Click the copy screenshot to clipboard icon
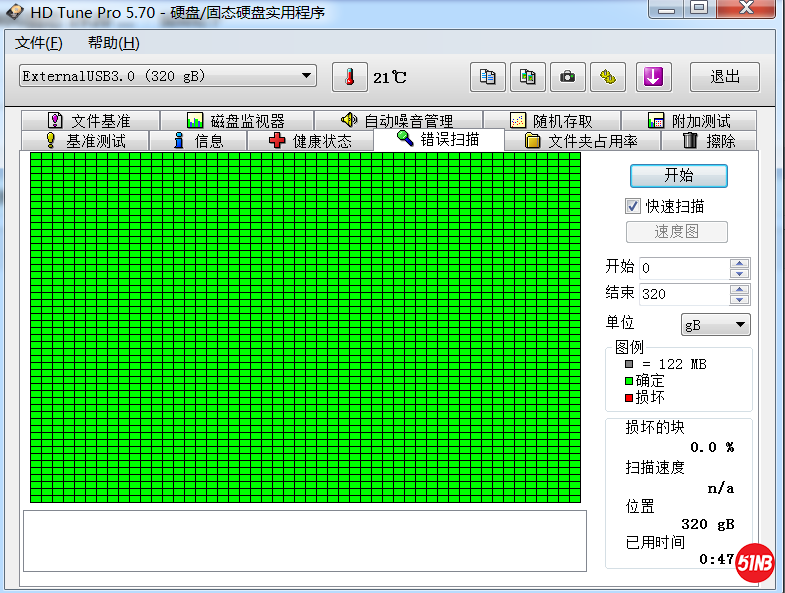The image size is (785, 593). tap(528, 77)
